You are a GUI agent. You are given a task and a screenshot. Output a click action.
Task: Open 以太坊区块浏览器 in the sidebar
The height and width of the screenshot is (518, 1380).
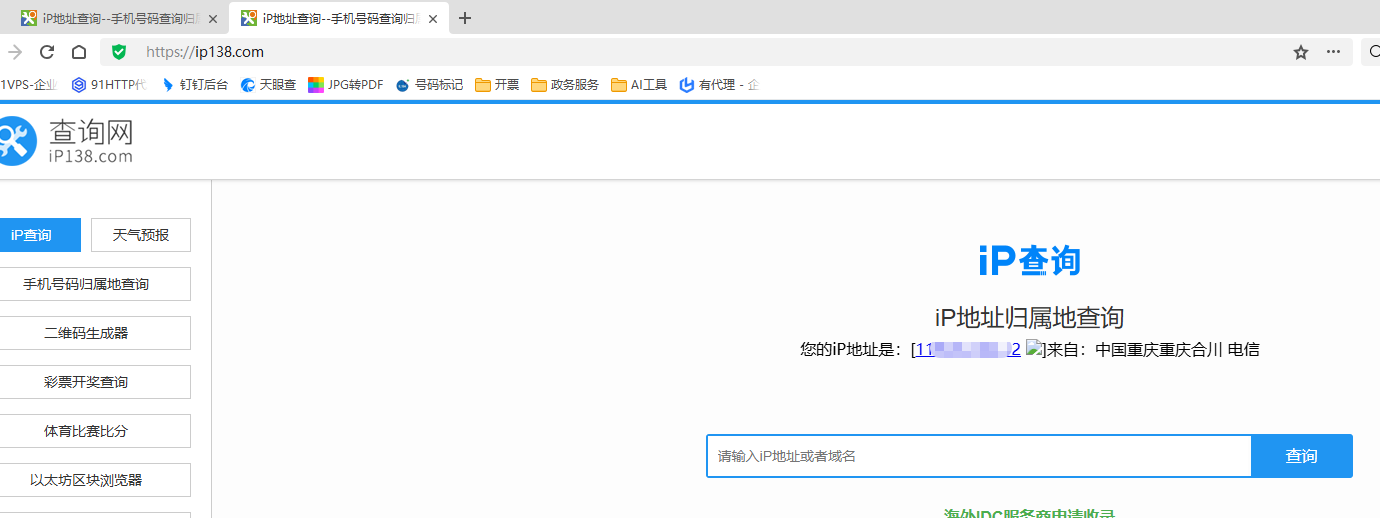[x=95, y=480]
